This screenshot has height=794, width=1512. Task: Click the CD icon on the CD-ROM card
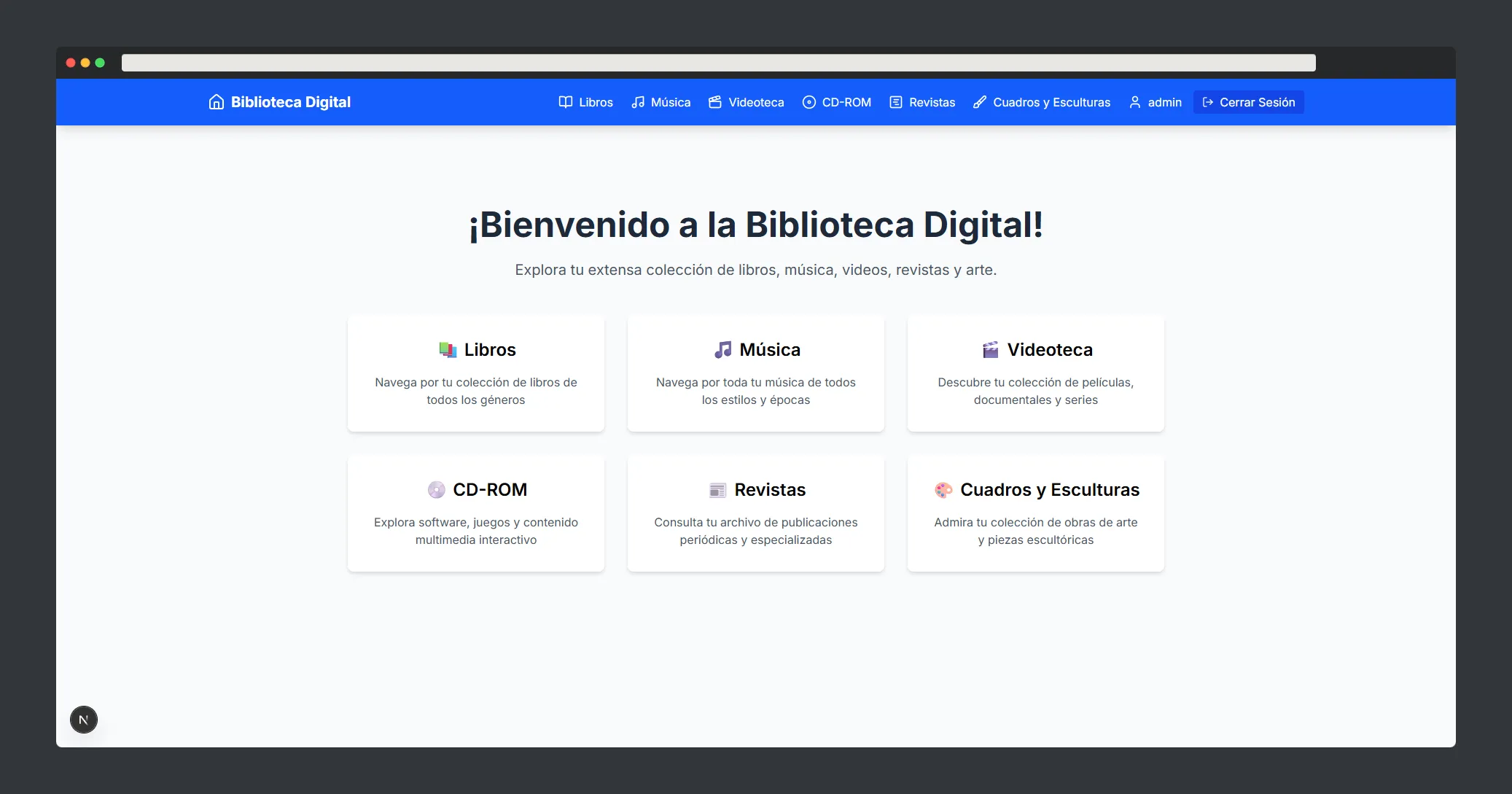pyautogui.click(x=437, y=490)
